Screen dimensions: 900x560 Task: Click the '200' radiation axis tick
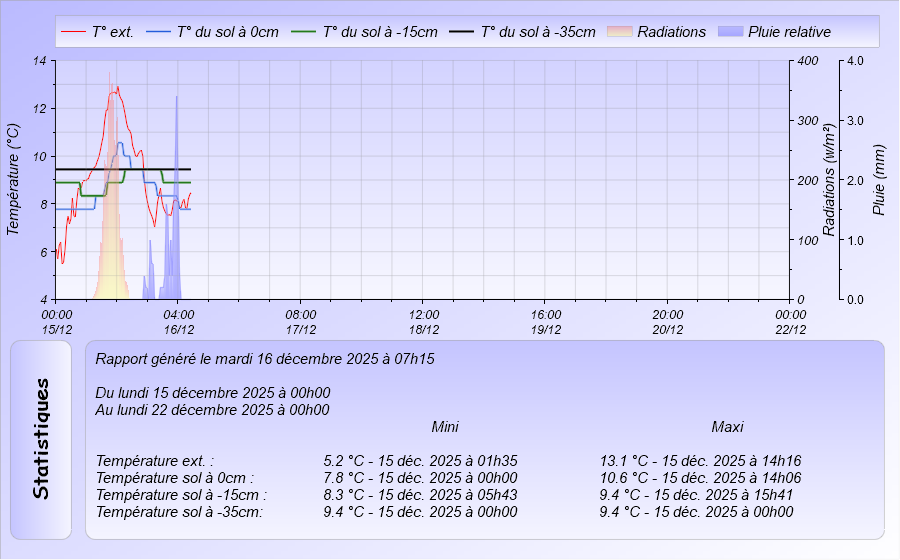(808, 180)
